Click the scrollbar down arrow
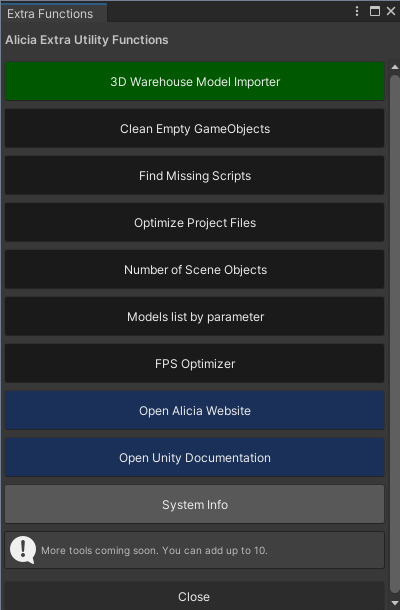 click(x=395, y=604)
